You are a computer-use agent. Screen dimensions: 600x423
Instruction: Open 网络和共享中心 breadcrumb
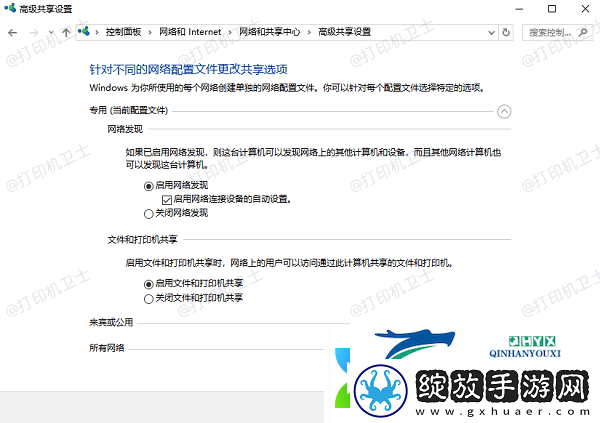click(x=269, y=32)
